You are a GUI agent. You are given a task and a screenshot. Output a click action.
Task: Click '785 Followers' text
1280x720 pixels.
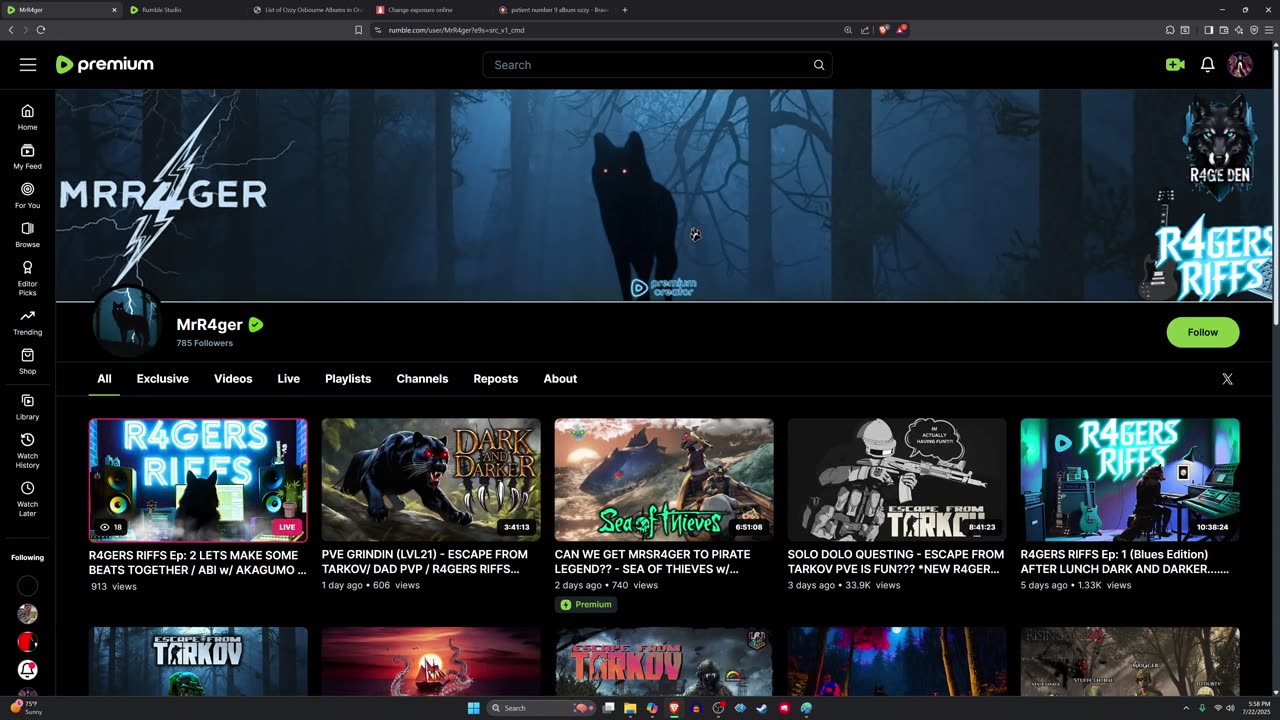(204, 343)
